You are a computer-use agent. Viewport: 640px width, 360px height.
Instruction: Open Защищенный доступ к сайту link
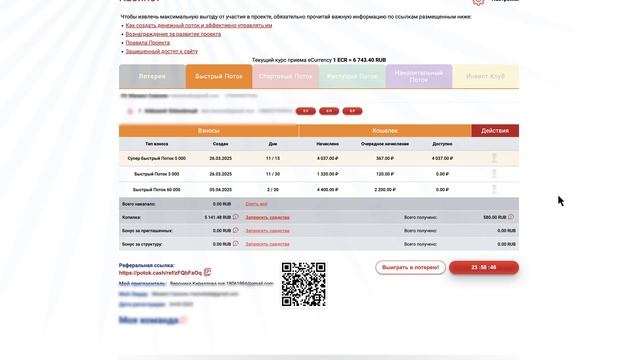pos(162,51)
